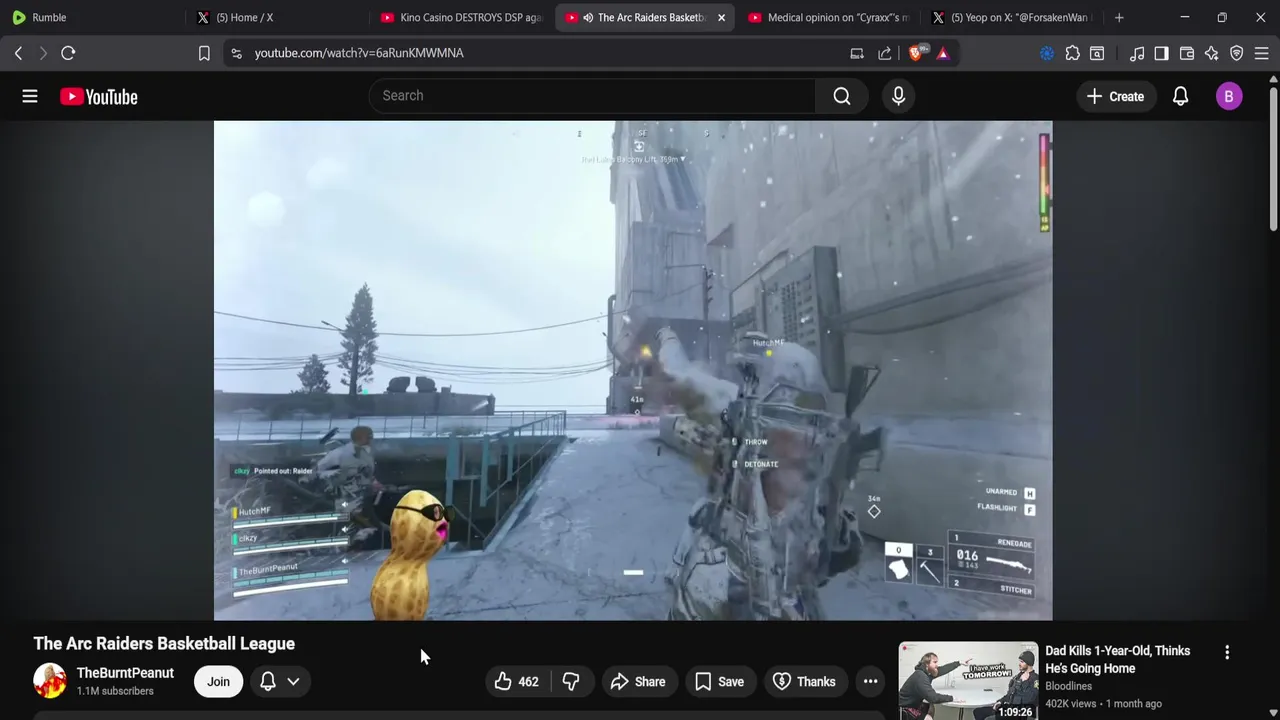Open TheBurntPeanut channel avatar
1280x720 pixels.
point(50,681)
